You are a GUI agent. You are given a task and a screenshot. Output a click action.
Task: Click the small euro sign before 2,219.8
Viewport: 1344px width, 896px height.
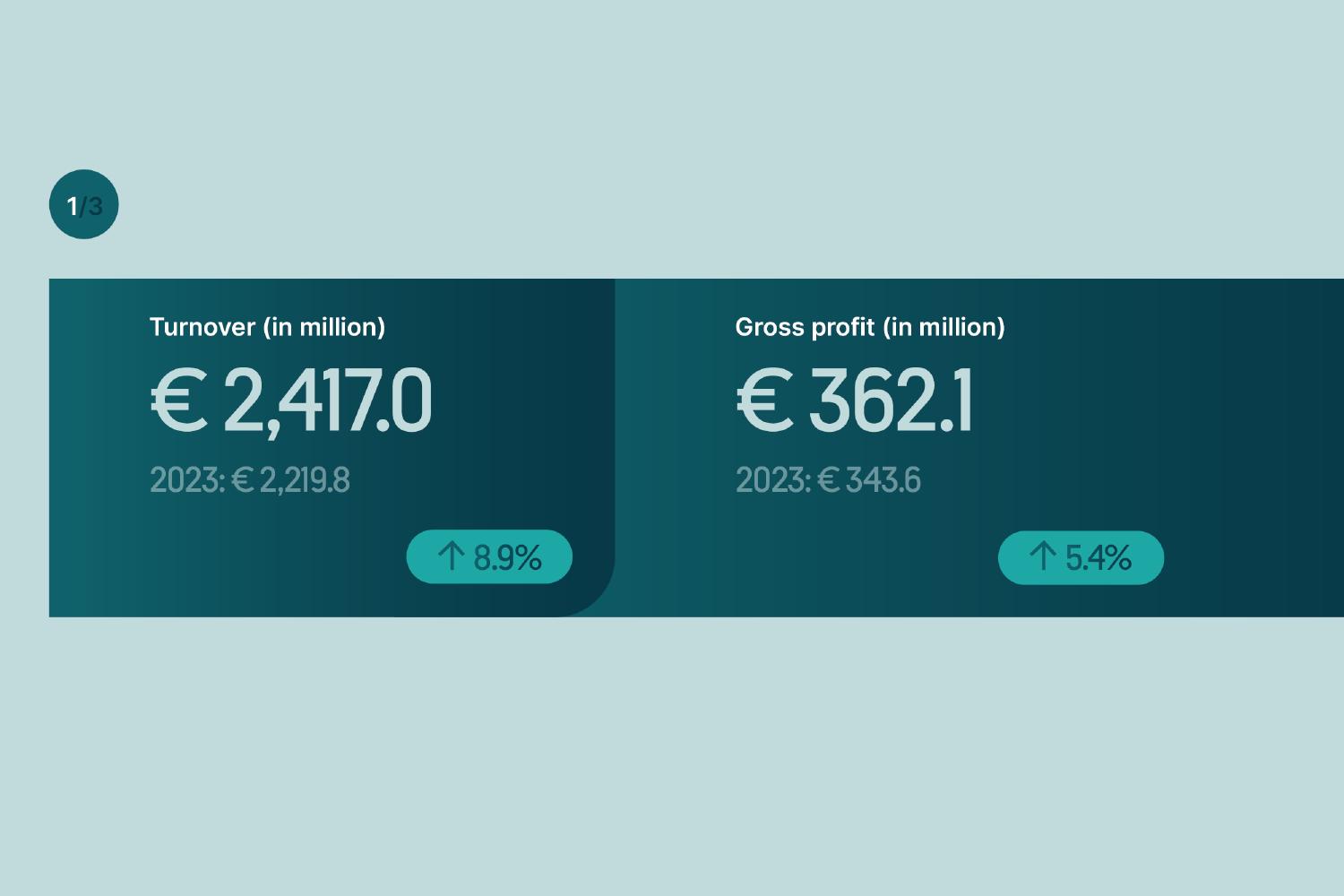tap(242, 480)
